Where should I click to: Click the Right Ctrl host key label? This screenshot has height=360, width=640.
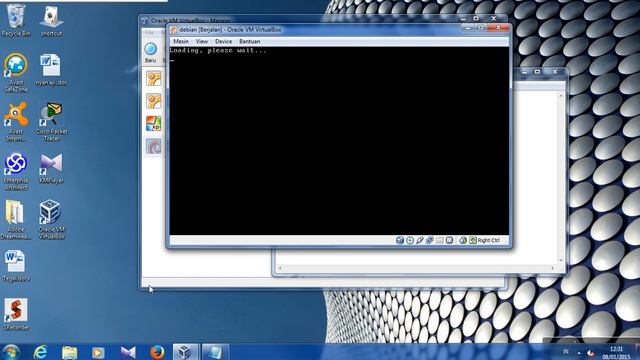489,240
